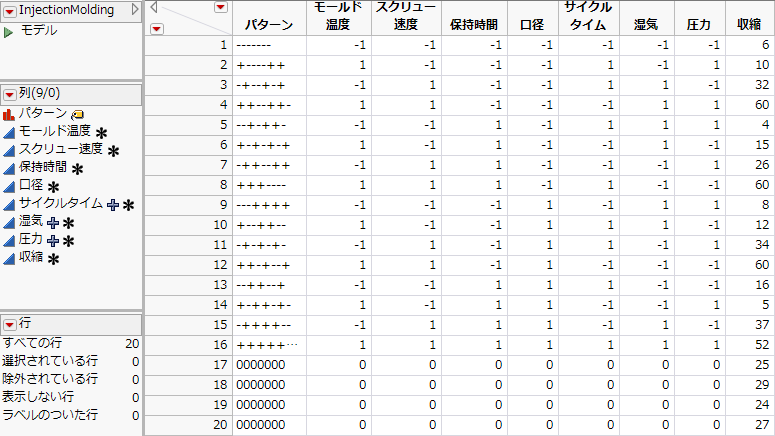This screenshot has width=775, height=436.
Task: Click the pattern cell '---++++' in row 9
Action: 269,205
